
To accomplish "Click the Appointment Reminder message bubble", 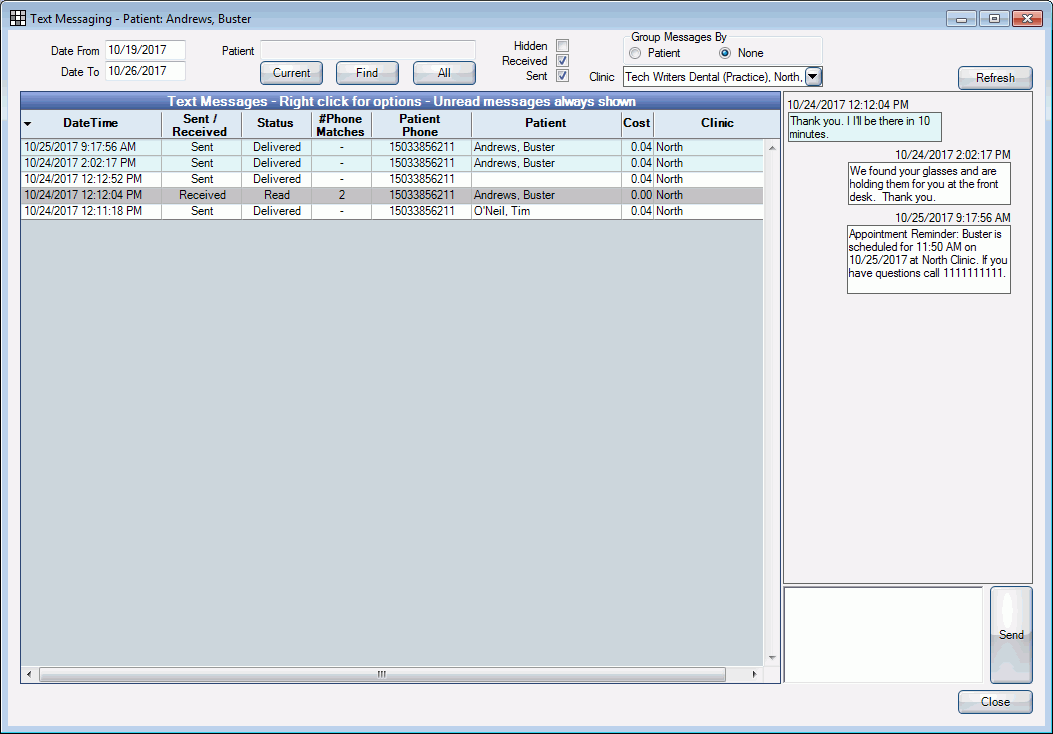I will pyautogui.click(x=929, y=260).
